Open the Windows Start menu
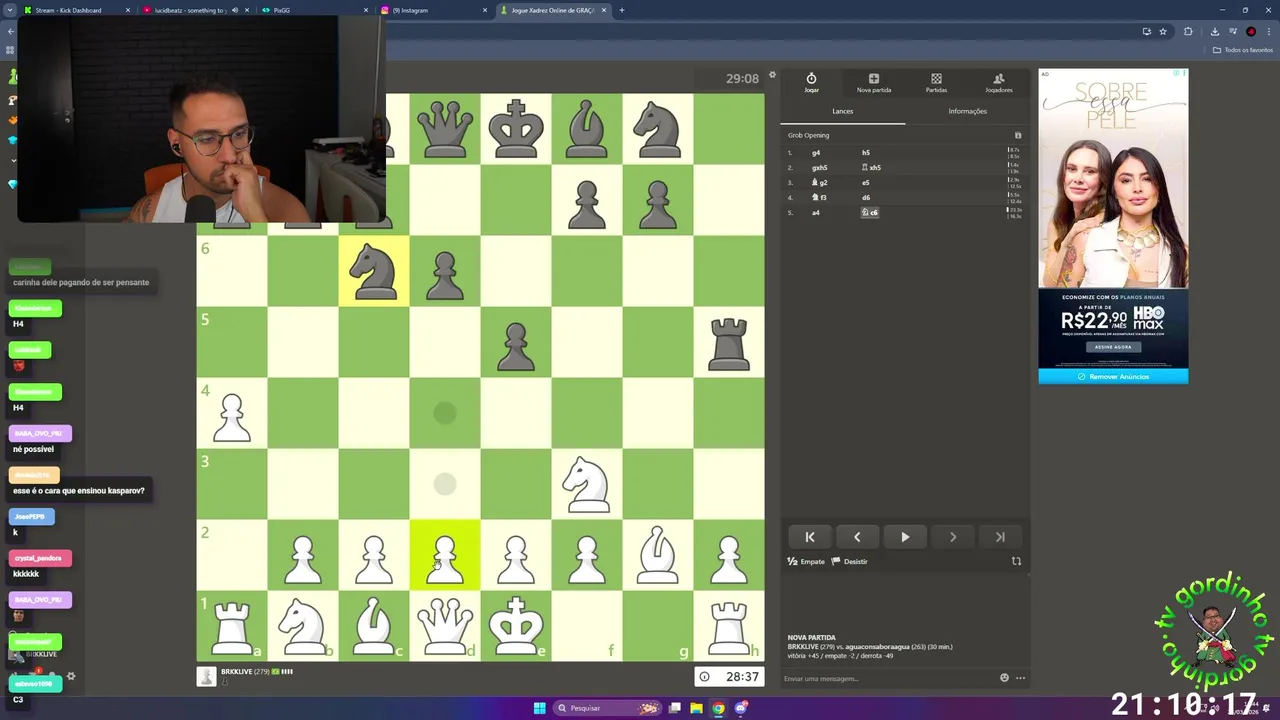Viewport: 1280px width, 720px height. pyautogui.click(x=540, y=708)
